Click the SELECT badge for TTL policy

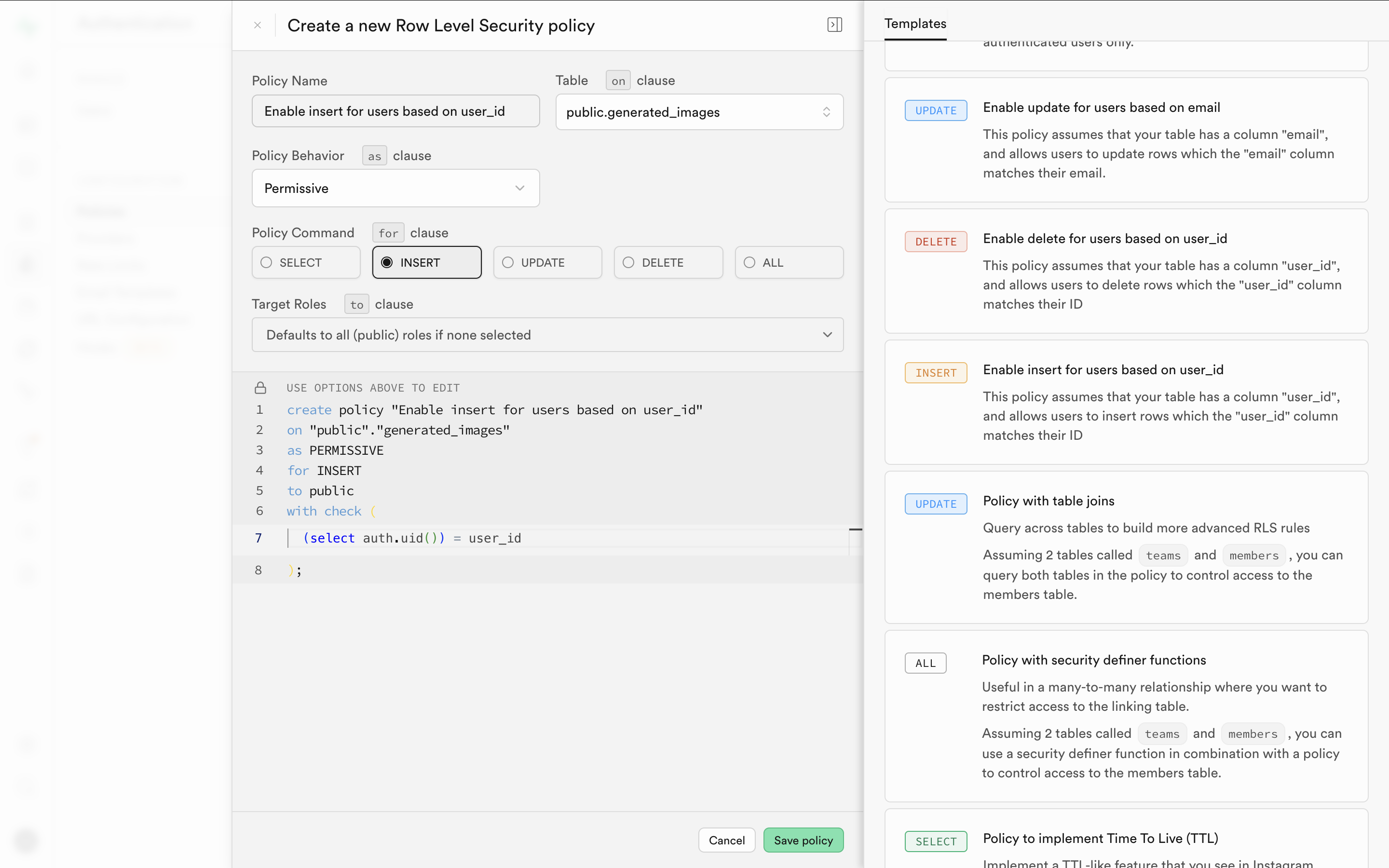pyautogui.click(x=936, y=841)
